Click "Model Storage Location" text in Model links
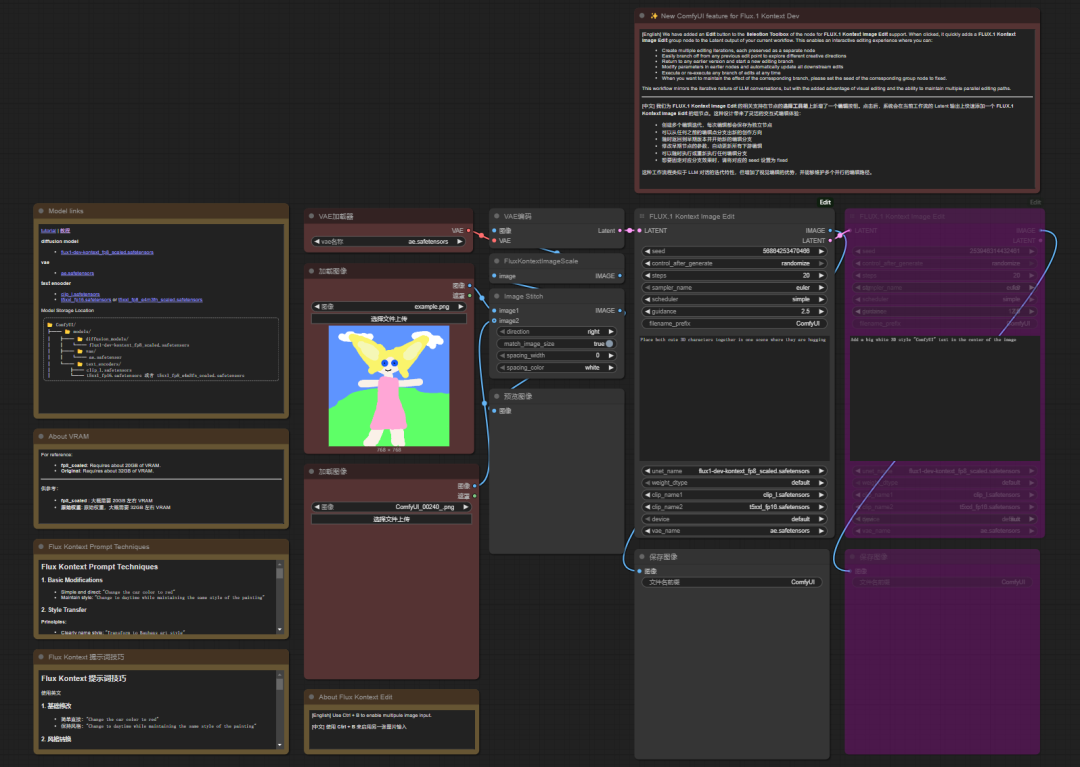 (x=68, y=311)
